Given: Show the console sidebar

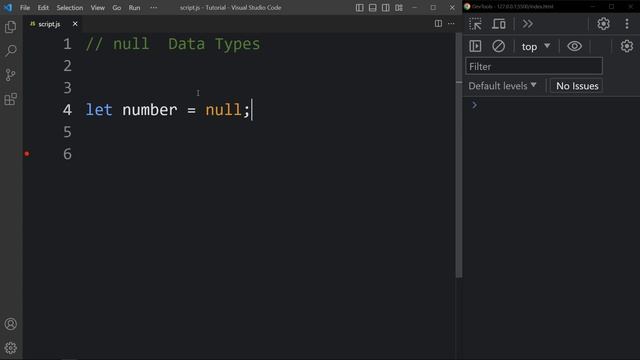Looking at the screenshot, I should (475, 46).
